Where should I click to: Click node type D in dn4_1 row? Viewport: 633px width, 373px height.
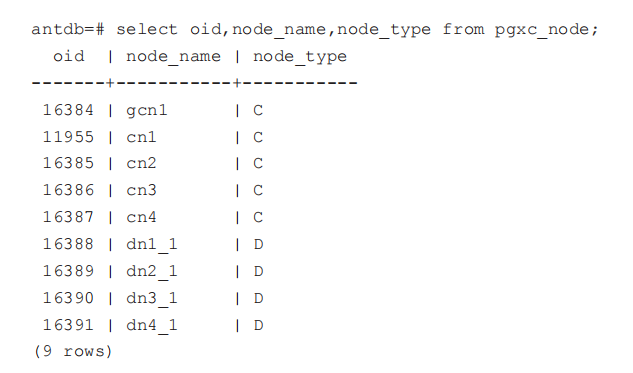[x=258, y=325]
